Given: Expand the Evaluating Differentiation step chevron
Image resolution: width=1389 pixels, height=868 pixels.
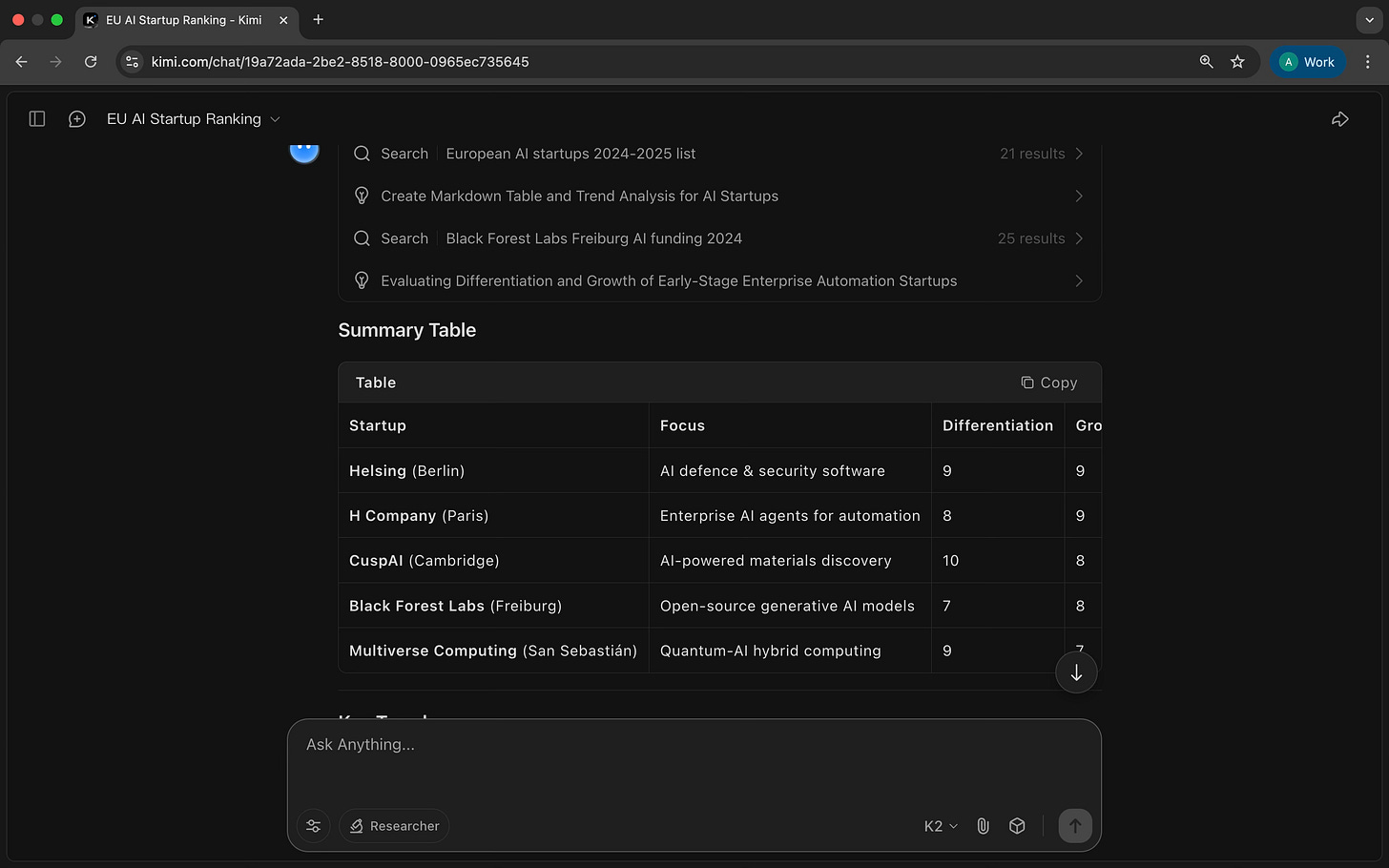Looking at the screenshot, I should click(1079, 280).
